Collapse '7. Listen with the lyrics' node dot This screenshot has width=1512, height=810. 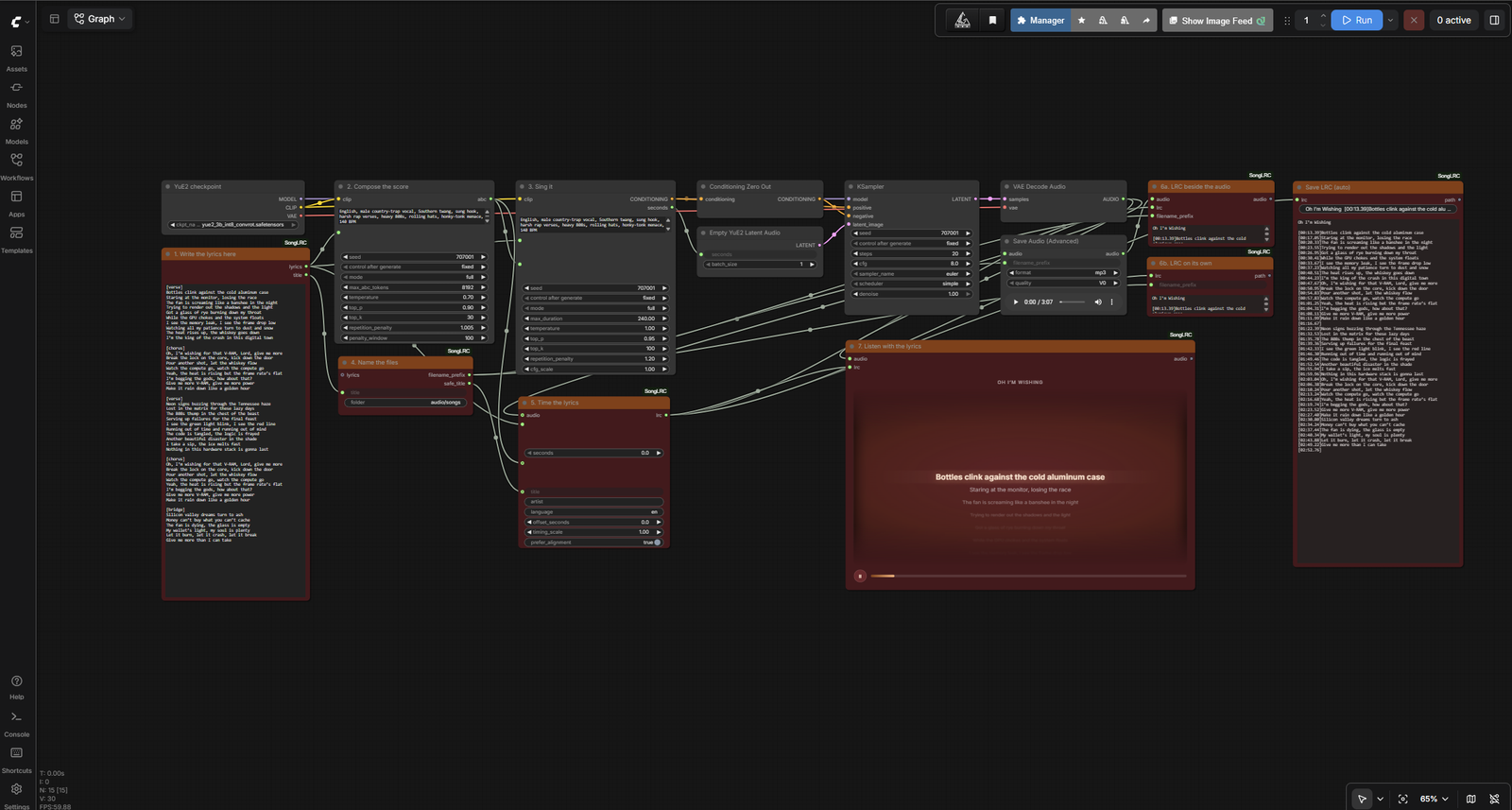click(x=851, y=346)
